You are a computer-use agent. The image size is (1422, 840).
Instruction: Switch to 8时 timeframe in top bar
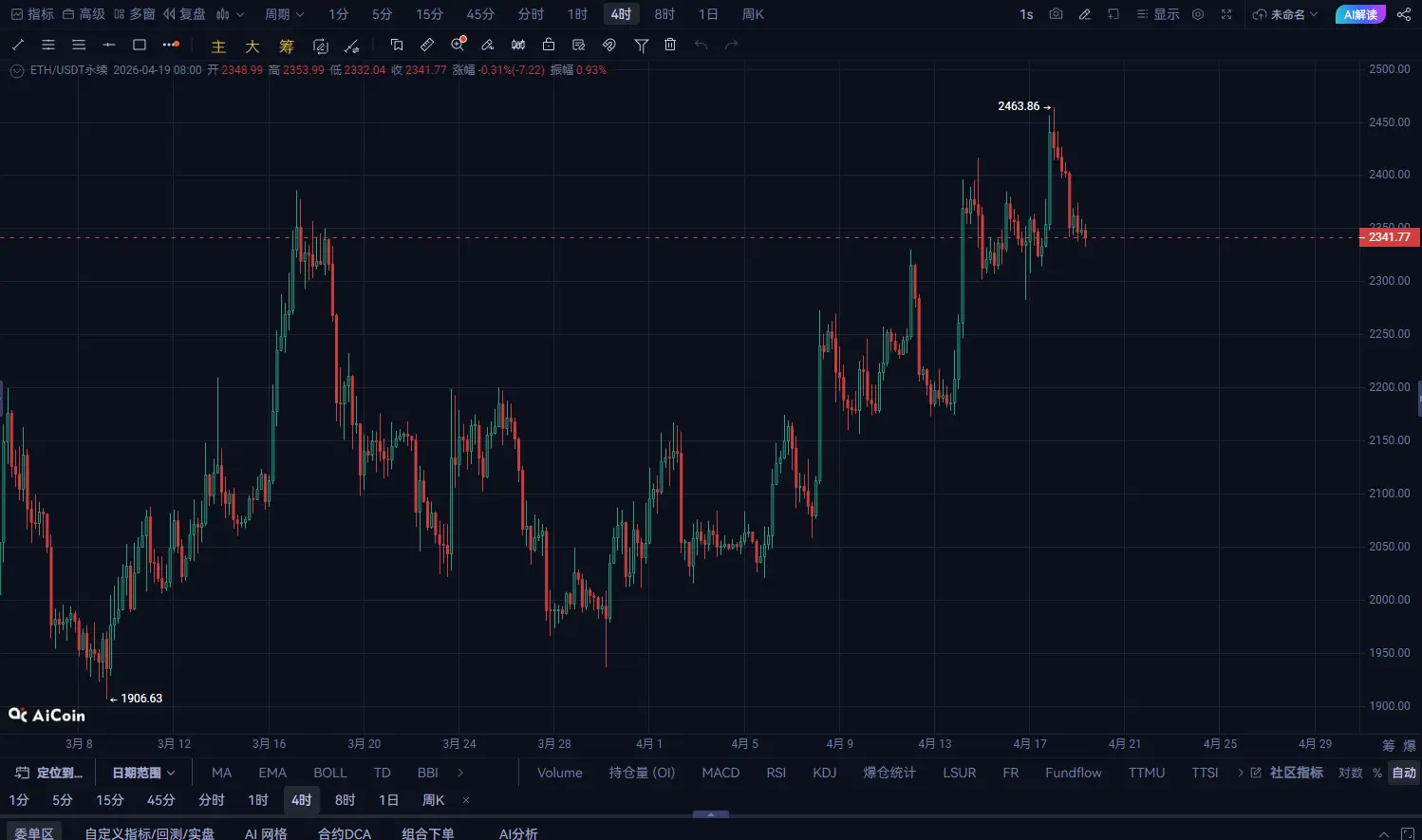pyautogui.click(x=664, y=14)
